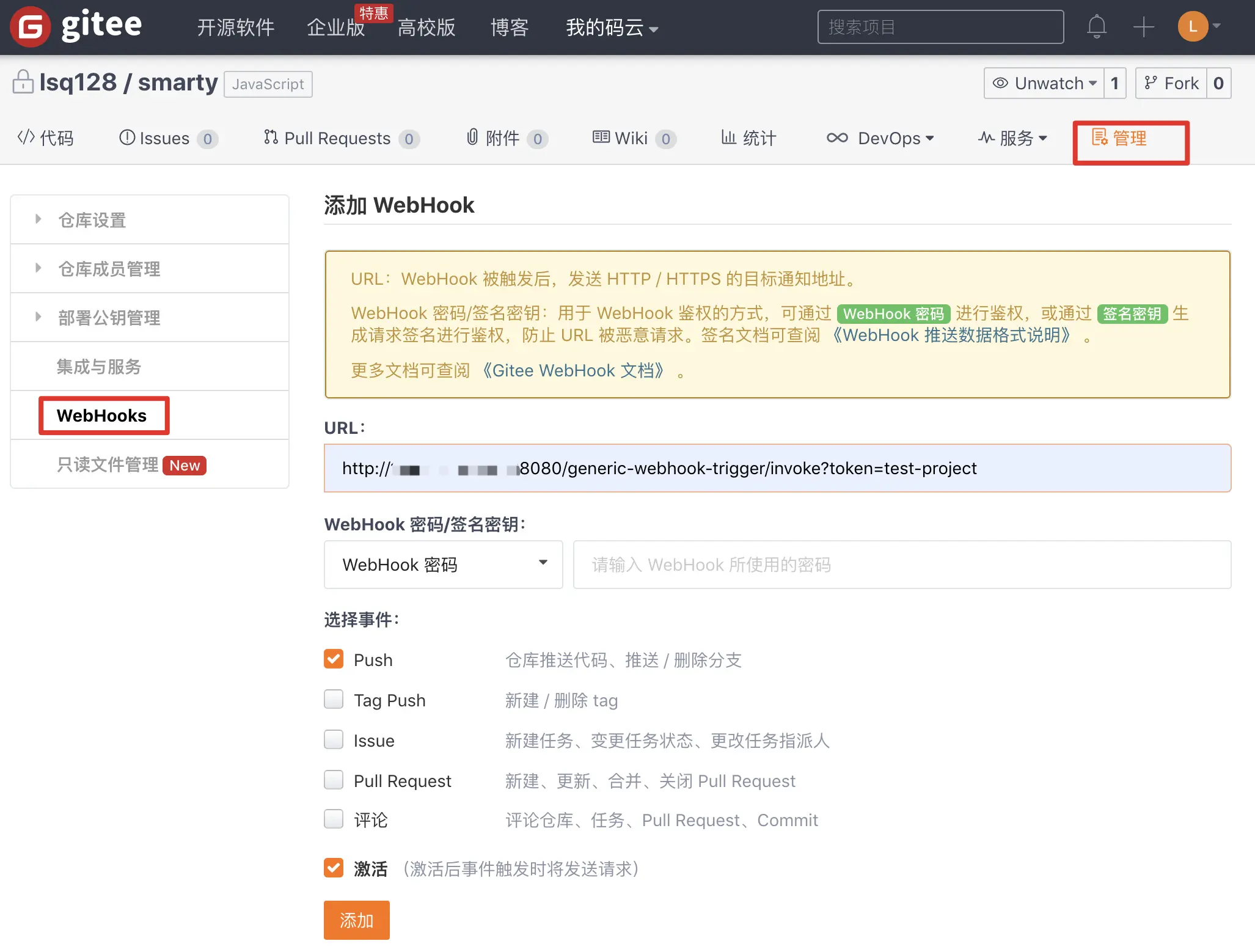
Task: Uncheck the Push event checkbox
Action: (x=334, y=659)
